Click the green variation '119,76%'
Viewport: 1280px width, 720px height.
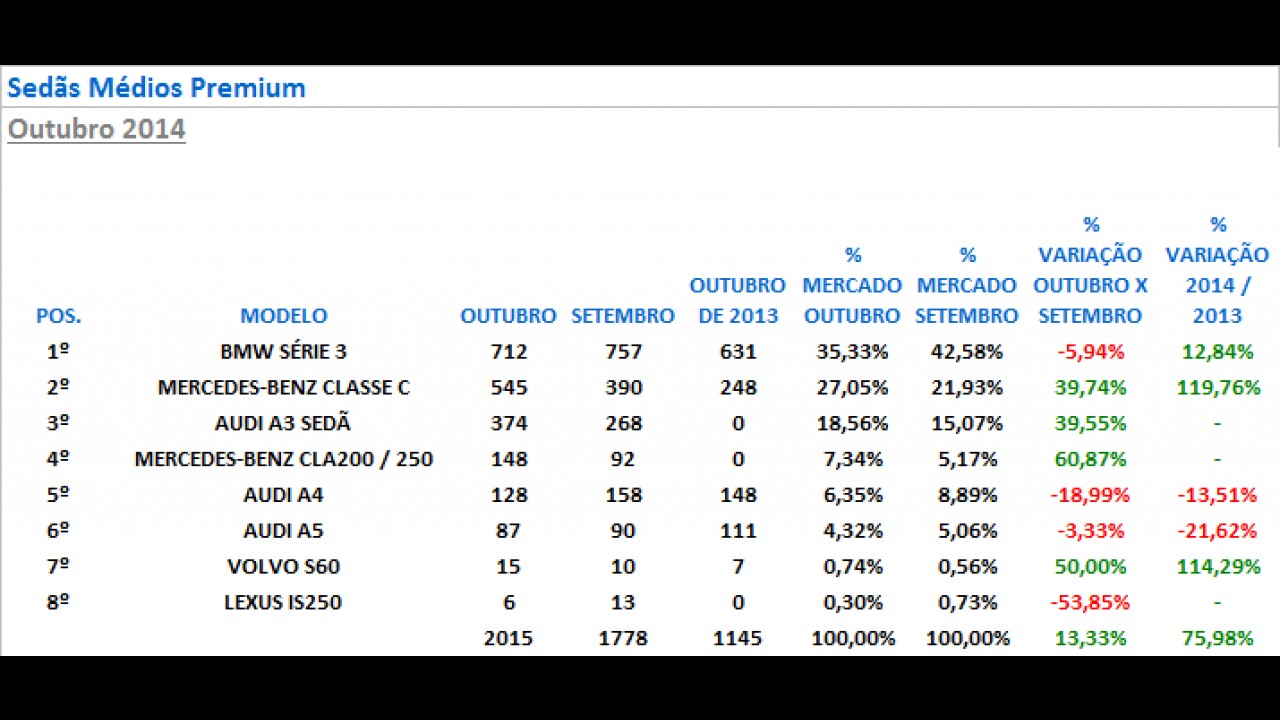point(1217,388)
